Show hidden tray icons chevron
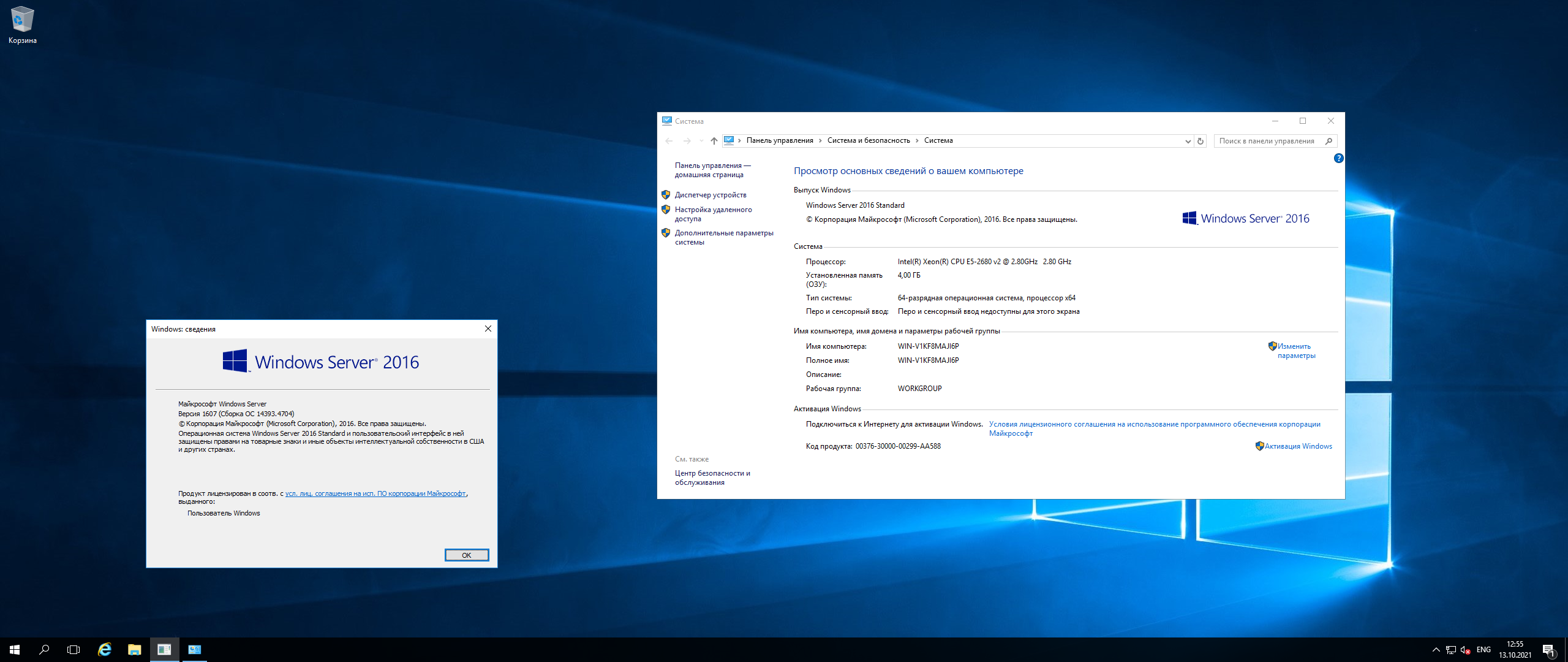This screenshot has width=1568, height=662. click(1436, 650)
